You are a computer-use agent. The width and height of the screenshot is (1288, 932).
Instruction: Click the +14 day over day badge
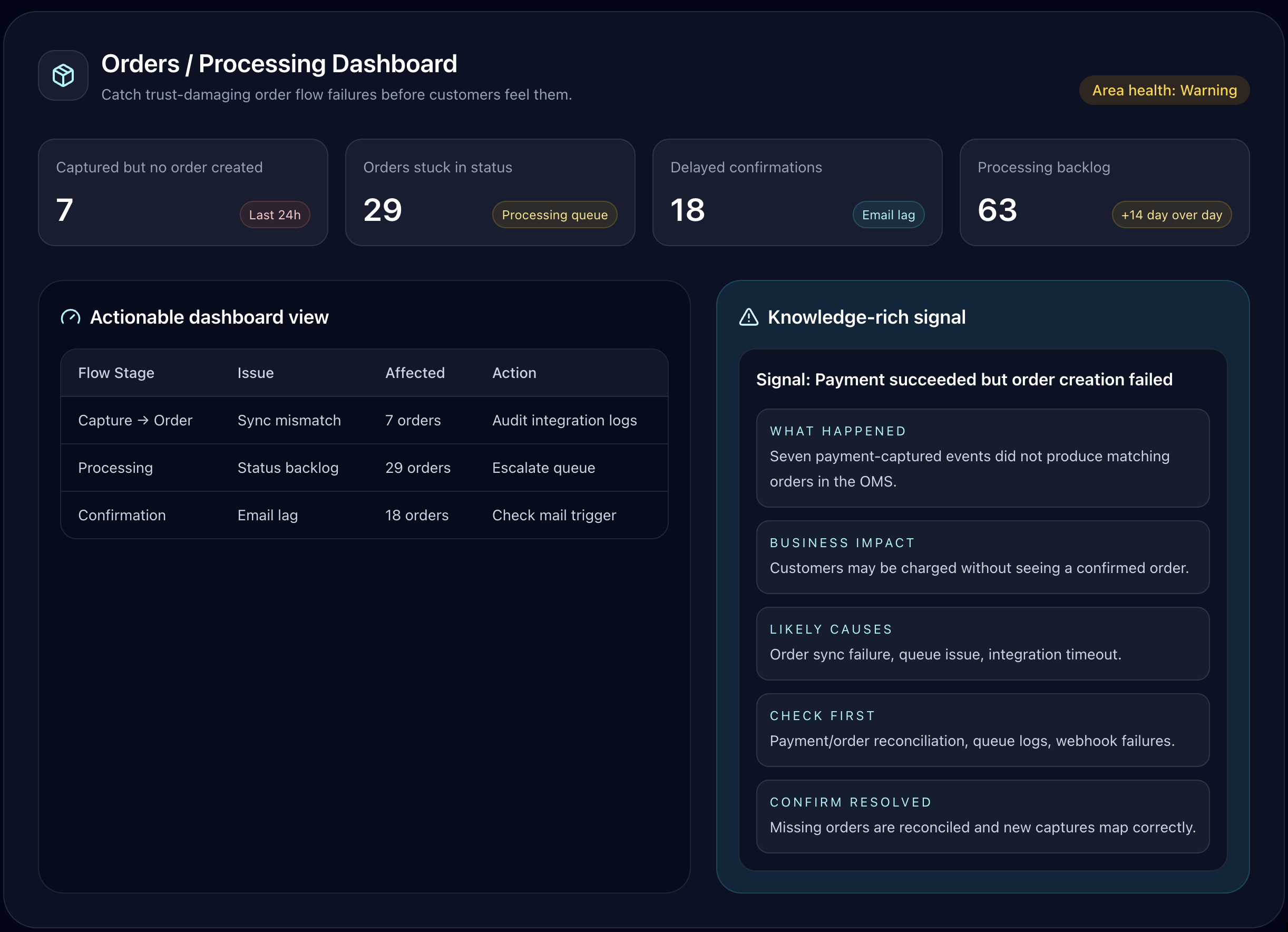(1171, 215)
